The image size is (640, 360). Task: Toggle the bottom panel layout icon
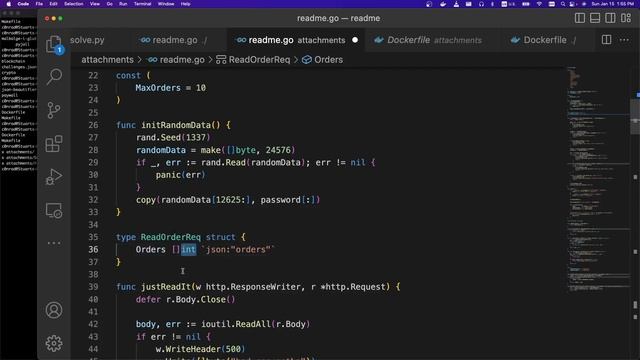click(x=595, y=18)
